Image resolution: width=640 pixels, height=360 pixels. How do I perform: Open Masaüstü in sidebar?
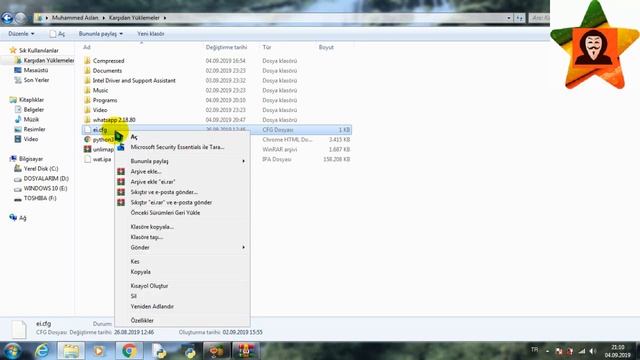click(36, 70)
